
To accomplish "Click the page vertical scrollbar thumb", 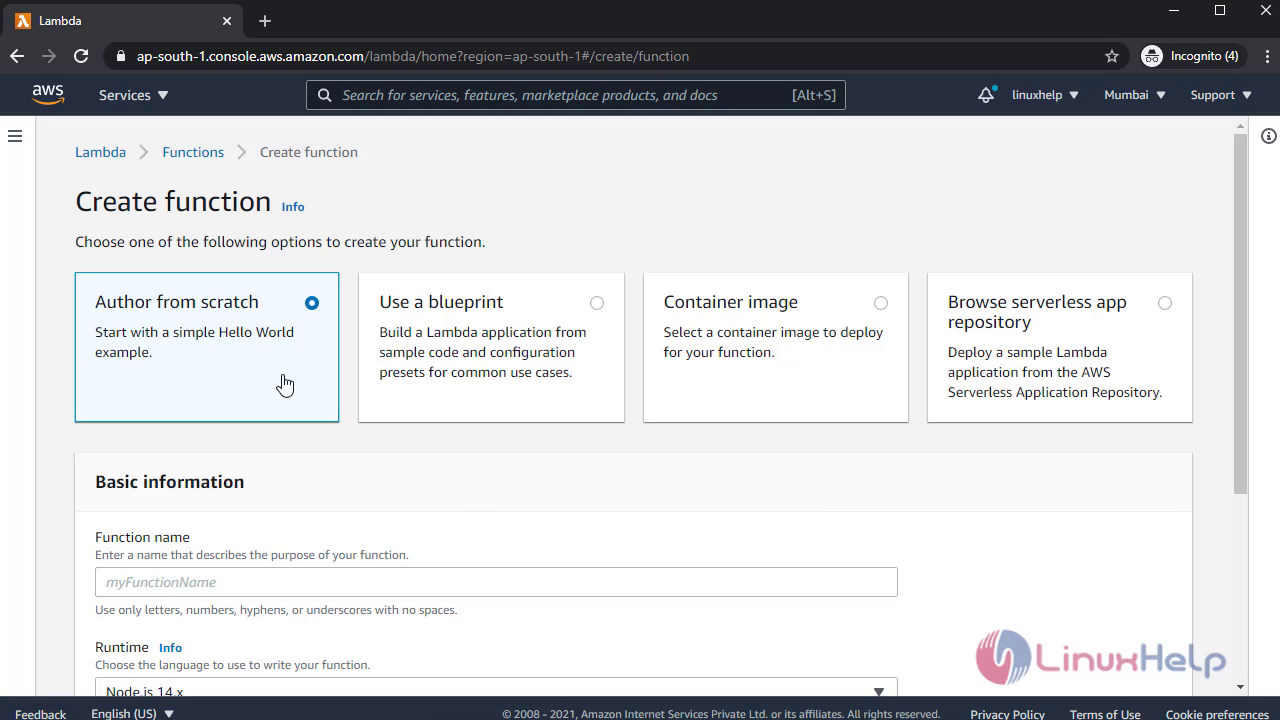I will (1240, 314).
